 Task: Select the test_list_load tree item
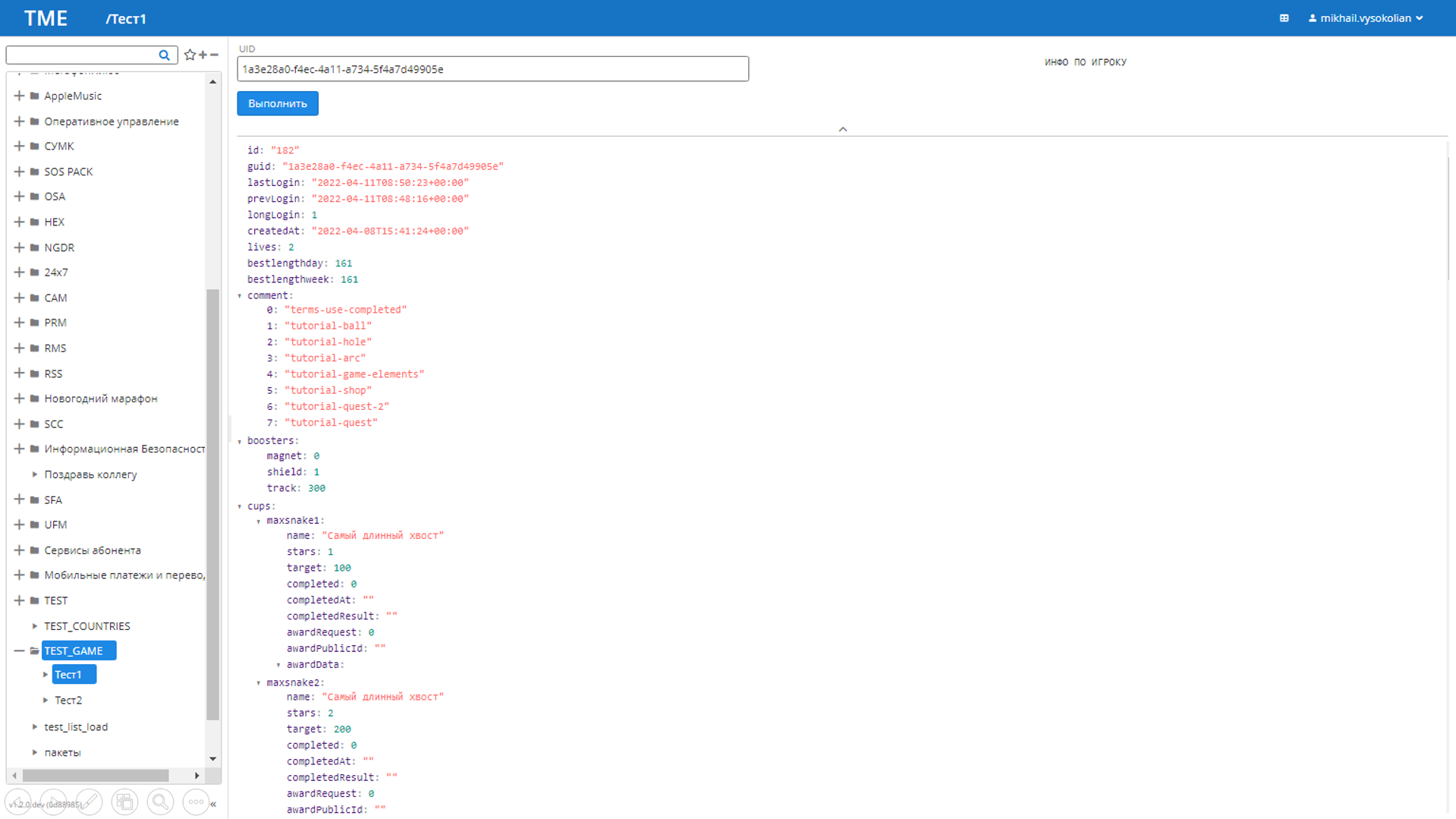[76, 726]
